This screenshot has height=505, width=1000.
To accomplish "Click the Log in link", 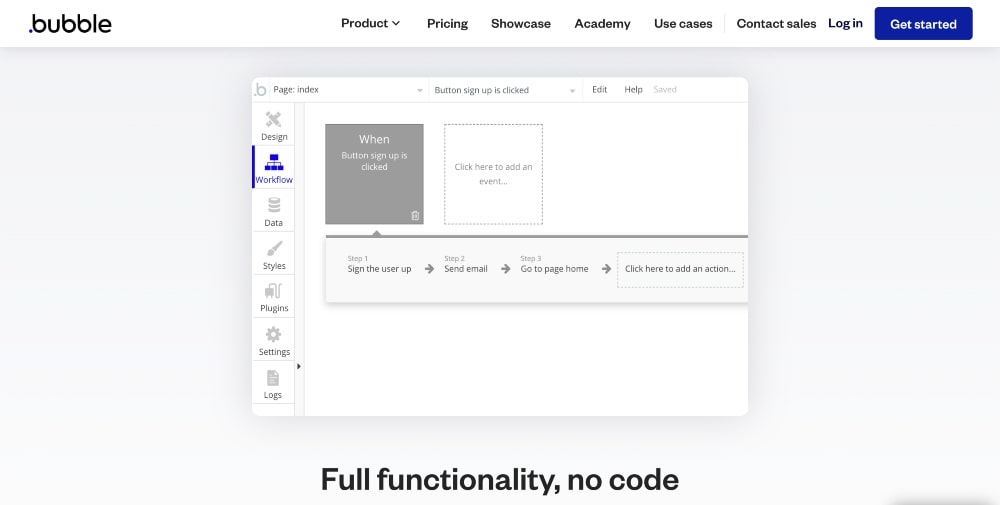I will [x=845, y=23].
